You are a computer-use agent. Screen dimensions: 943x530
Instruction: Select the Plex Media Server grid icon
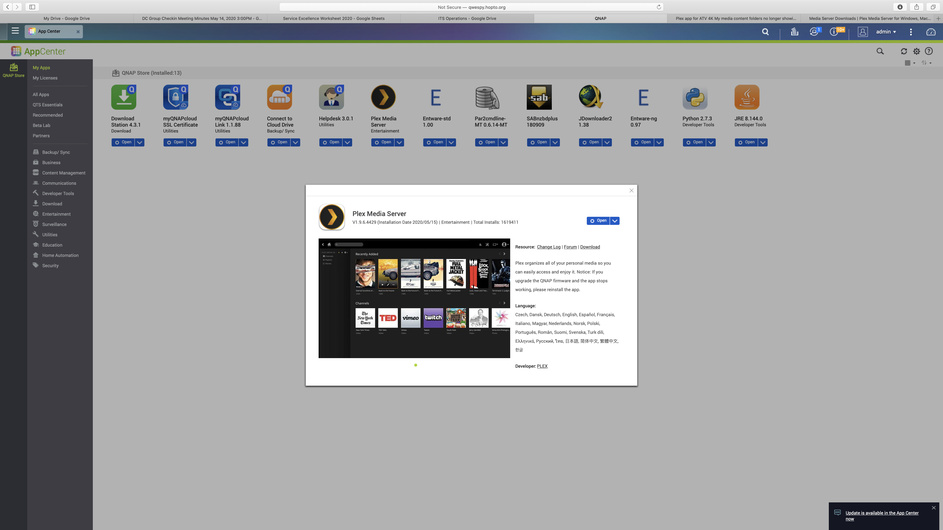tap(383, 97)
